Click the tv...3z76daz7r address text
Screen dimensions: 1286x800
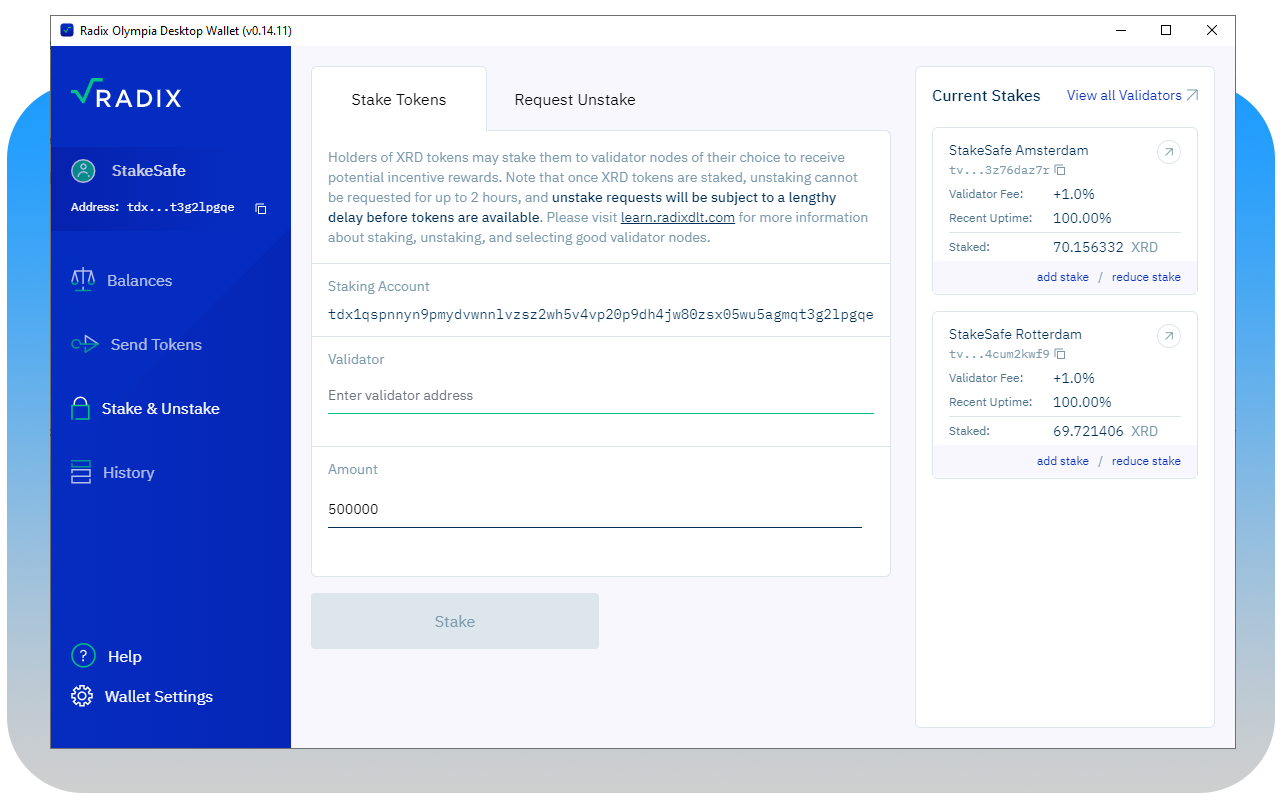click(x=999, y=170)
